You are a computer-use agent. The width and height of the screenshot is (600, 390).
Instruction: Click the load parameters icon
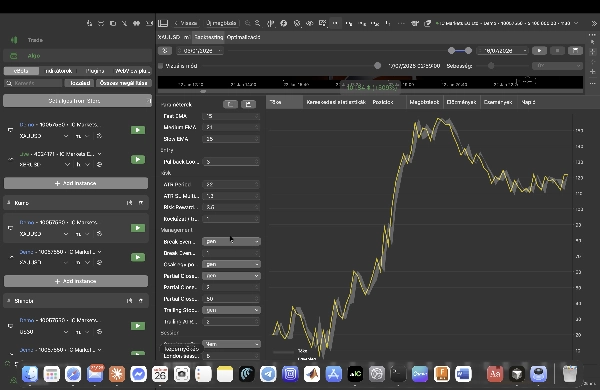pos(230,104)
